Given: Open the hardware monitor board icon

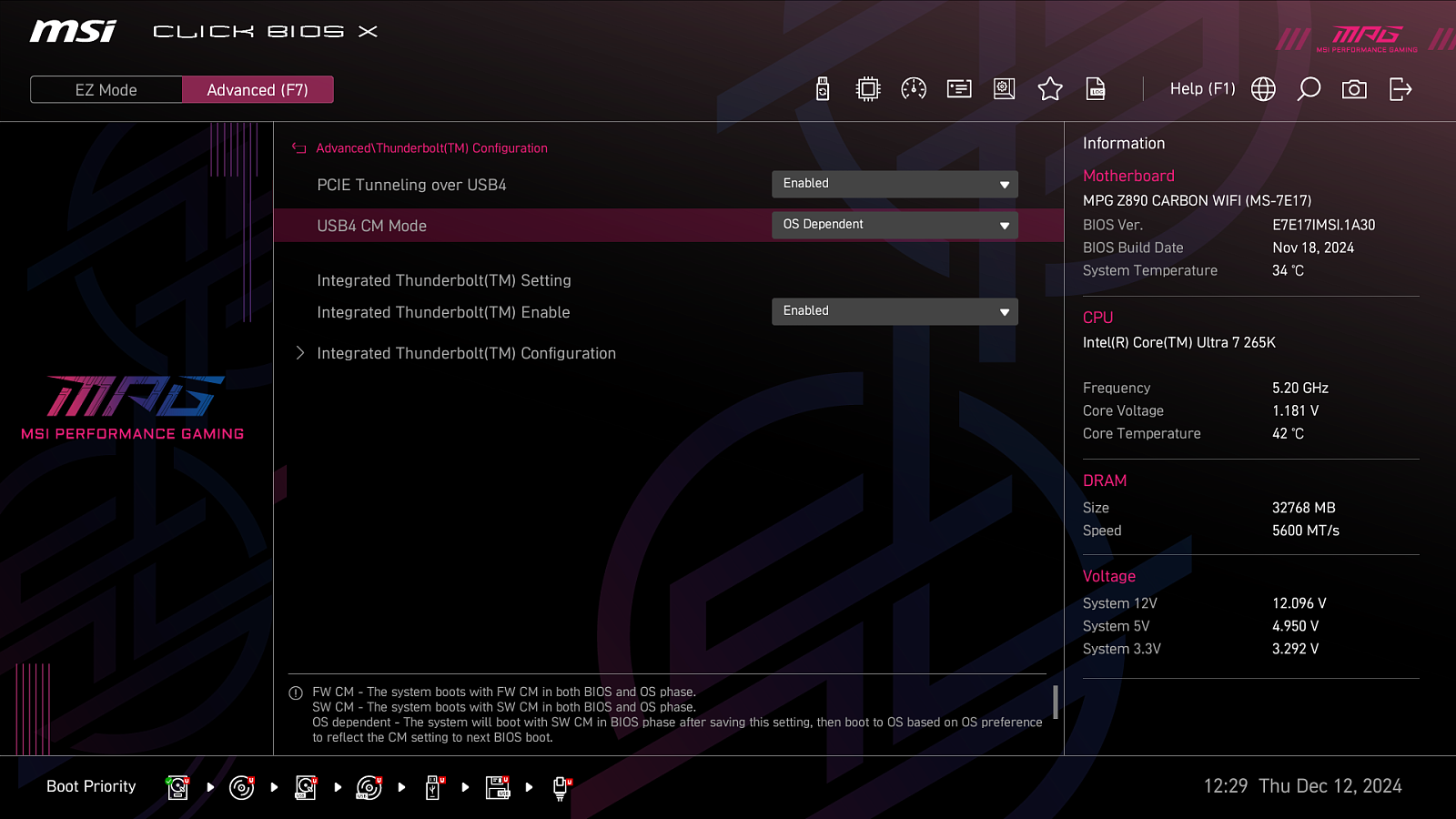Looking at the screenshot, I should (x=1005, y=89).
